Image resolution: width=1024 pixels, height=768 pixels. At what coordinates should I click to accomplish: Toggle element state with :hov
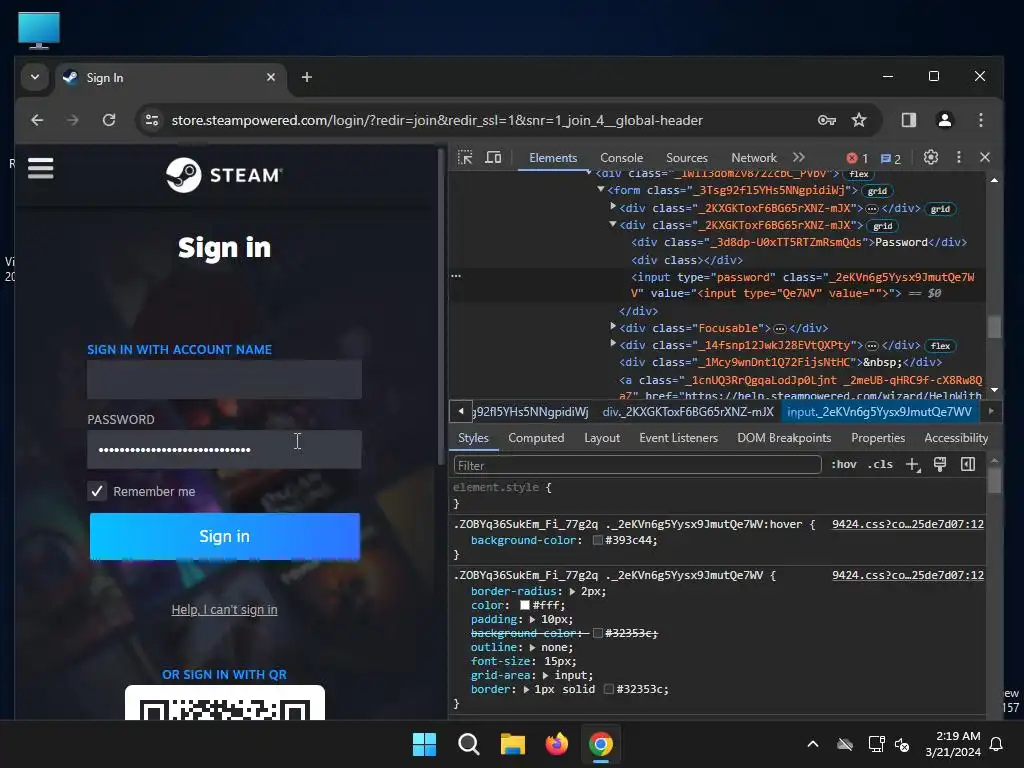844,464
